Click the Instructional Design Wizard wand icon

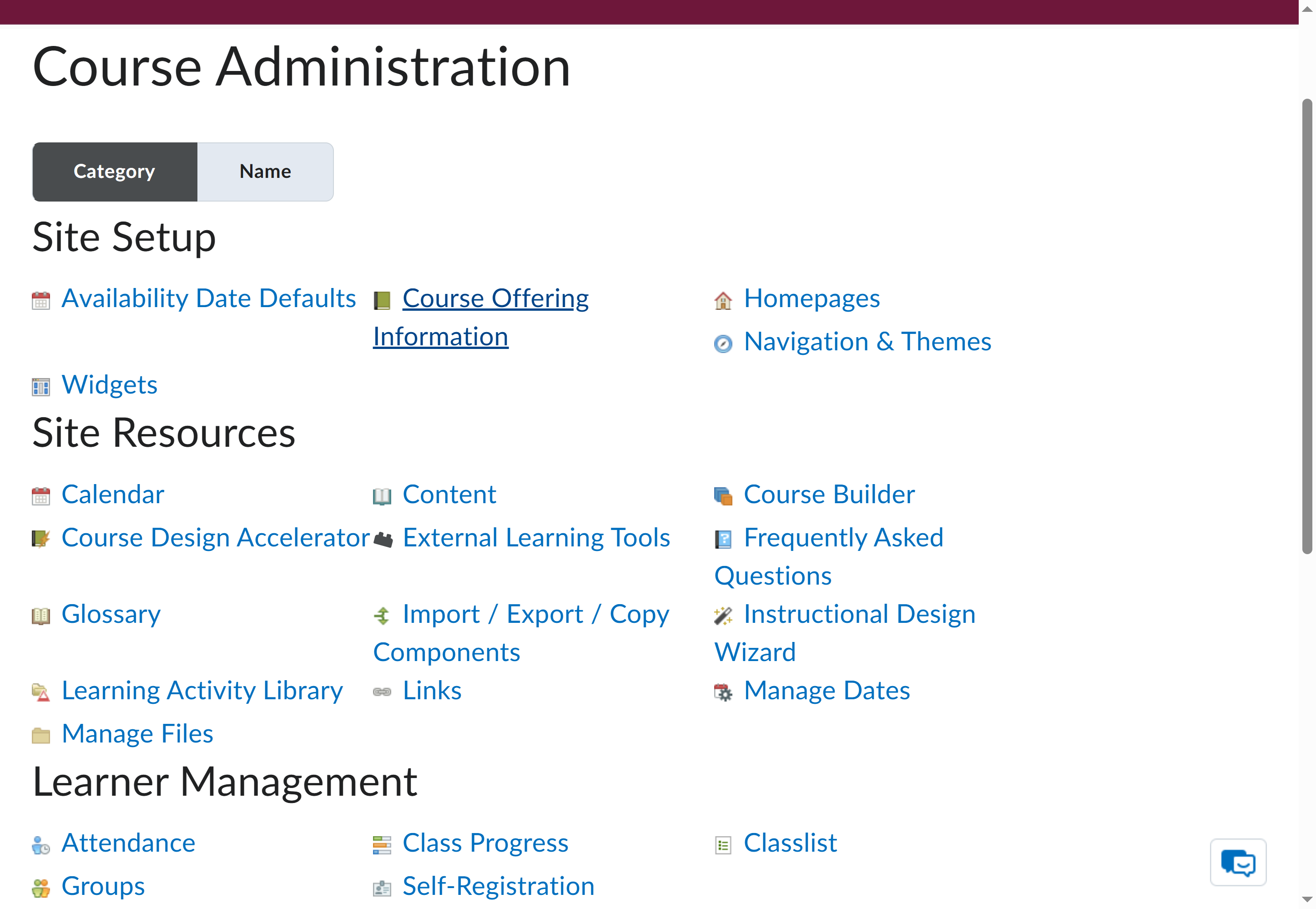point(723,616)
